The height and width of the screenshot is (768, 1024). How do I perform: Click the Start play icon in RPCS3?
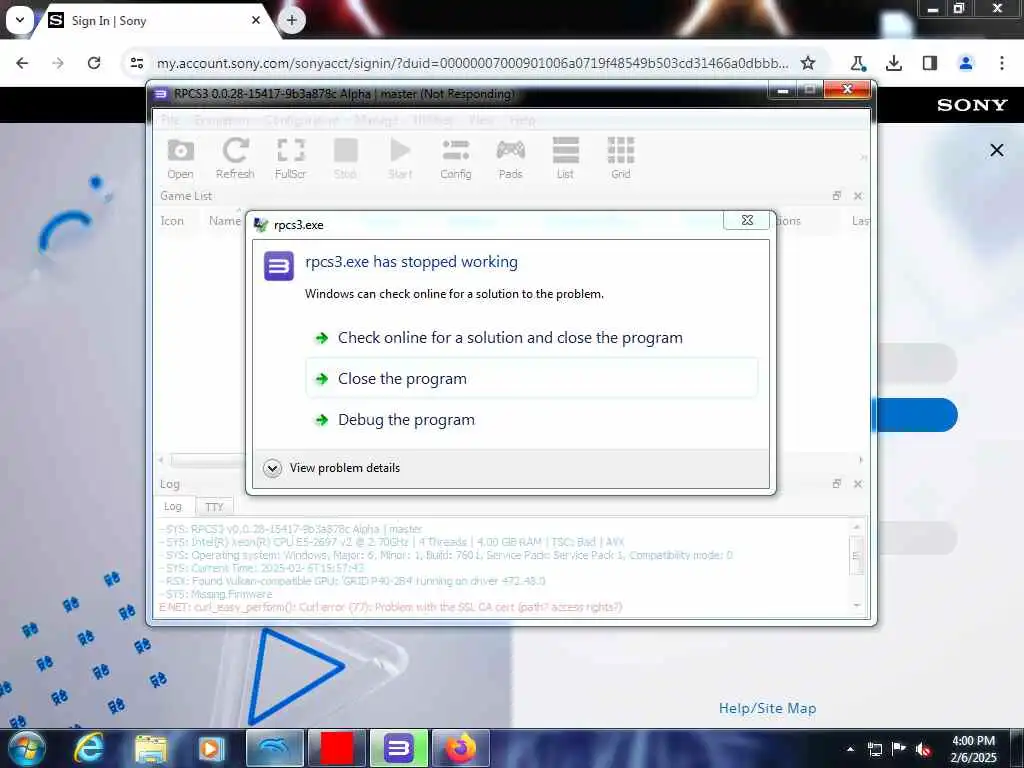pos(400,157)
